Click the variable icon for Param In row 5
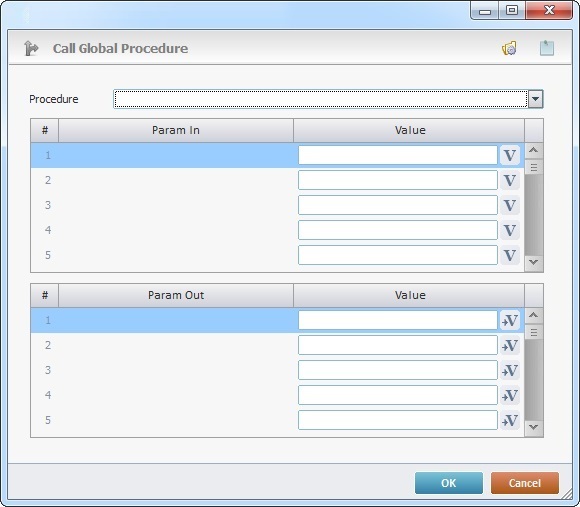580x507 pixels. coord(510,255)
